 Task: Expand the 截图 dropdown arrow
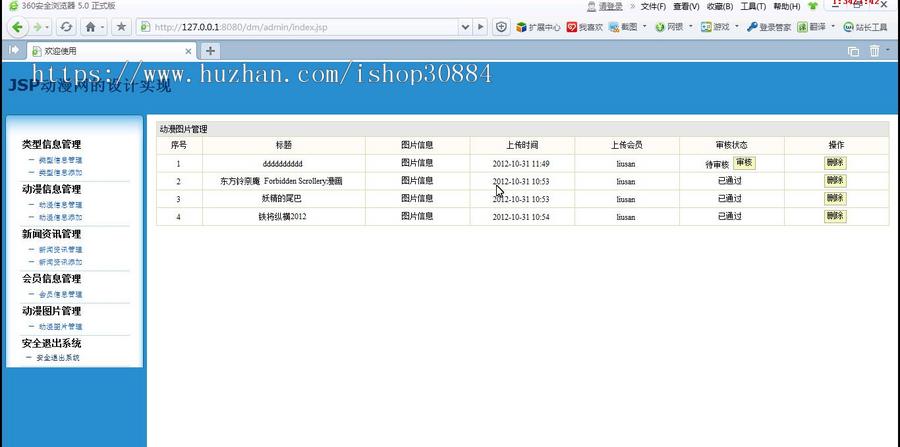(x=645, y=26)
